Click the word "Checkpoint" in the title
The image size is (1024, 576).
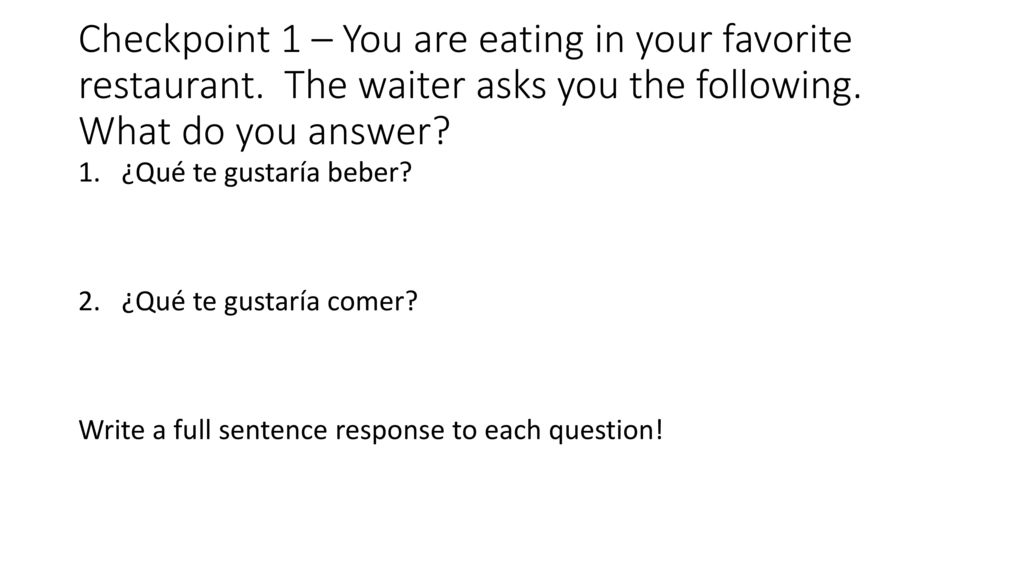(174, 40)
